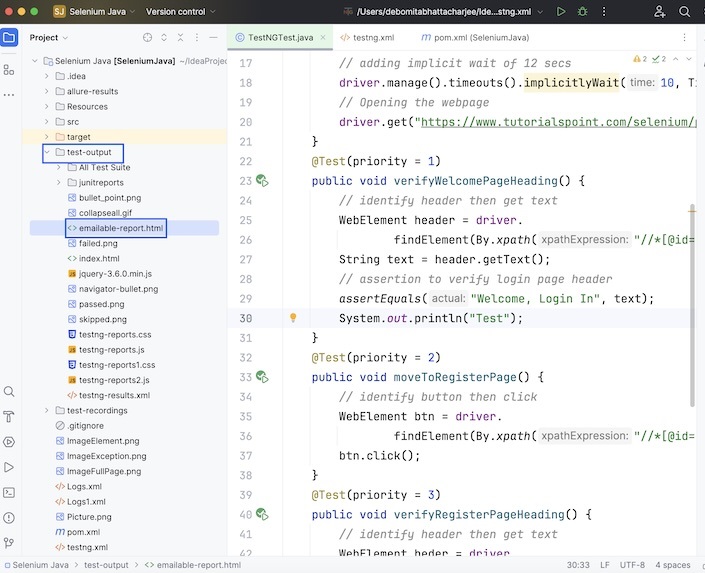This screenshot has height=573, width=705.
Task: Collapse the test-output folder
Action: click(46, 152)
